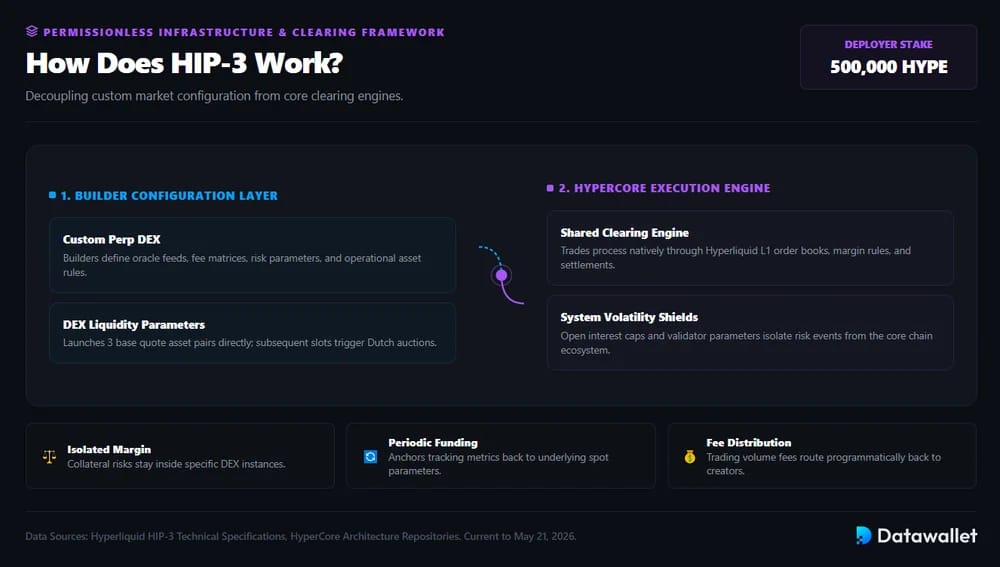Screen dimensions: 1000x567
Task: Select the DEX Liquidity Parameters card
Action: point(253,333)
